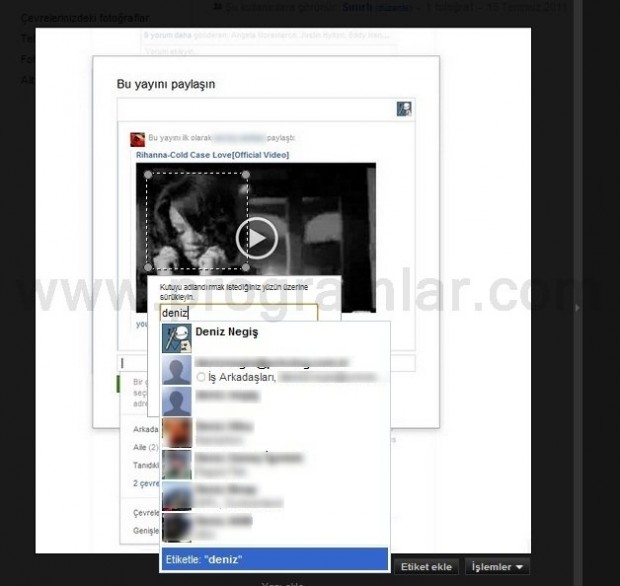
Task: Select the fifth suggestion with outdoor photo avatar
Action: pyautogui.click(x=275, y=464)
